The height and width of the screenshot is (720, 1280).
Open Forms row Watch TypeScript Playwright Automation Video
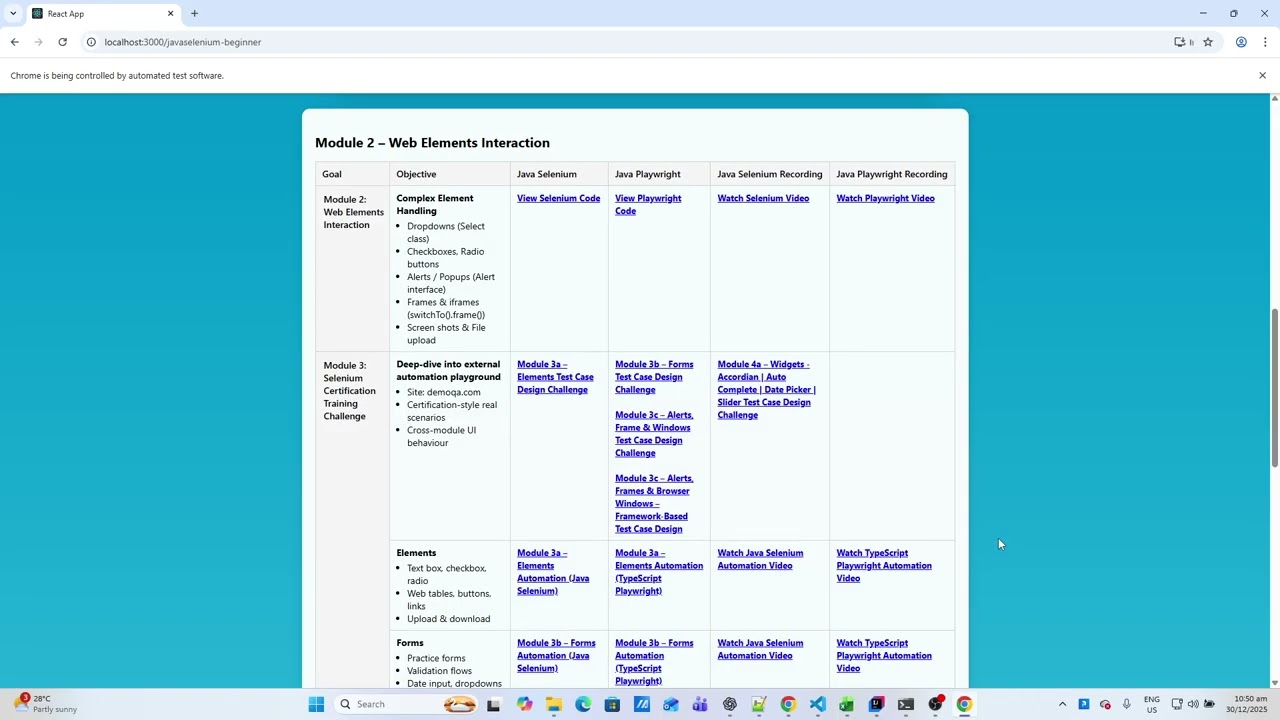click(884, 655)
